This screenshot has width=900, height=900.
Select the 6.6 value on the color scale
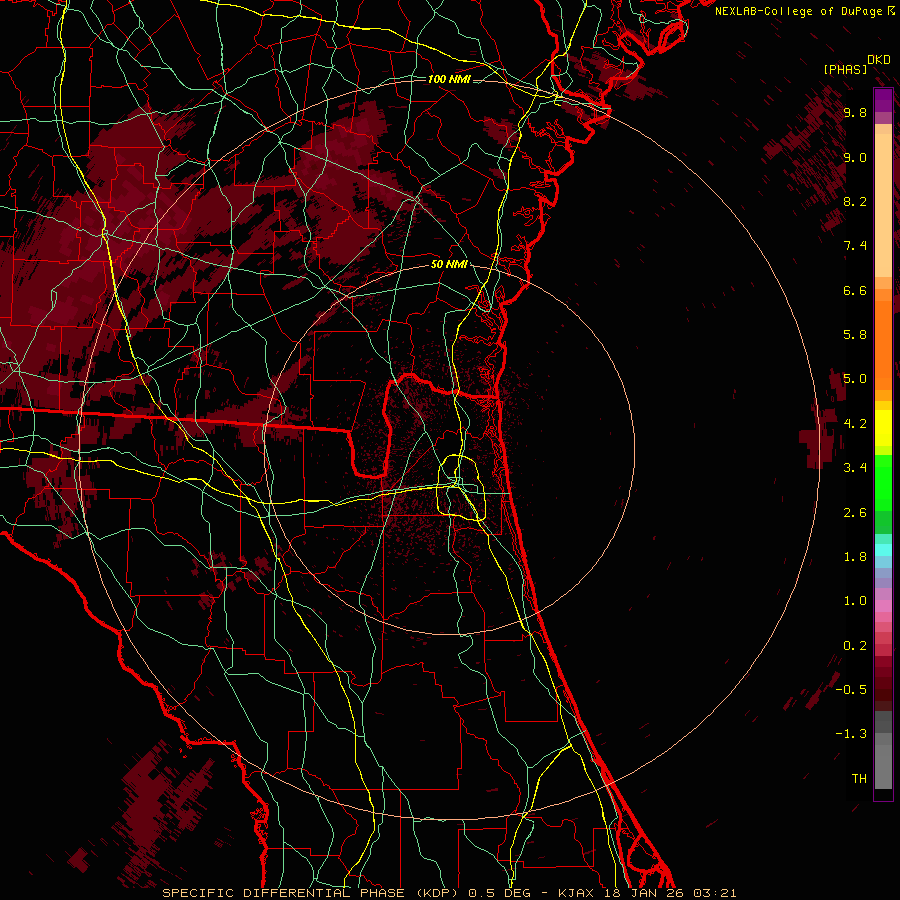tap(855, 290)
